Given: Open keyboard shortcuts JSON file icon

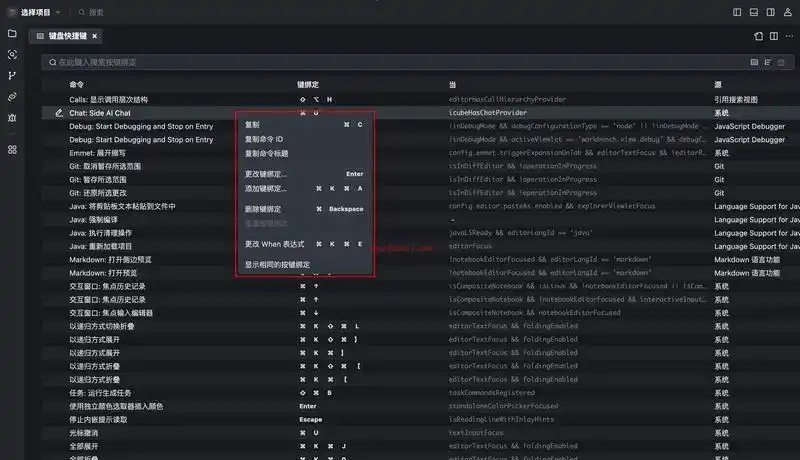Looking at the screenshot, I should click(759, 36).
